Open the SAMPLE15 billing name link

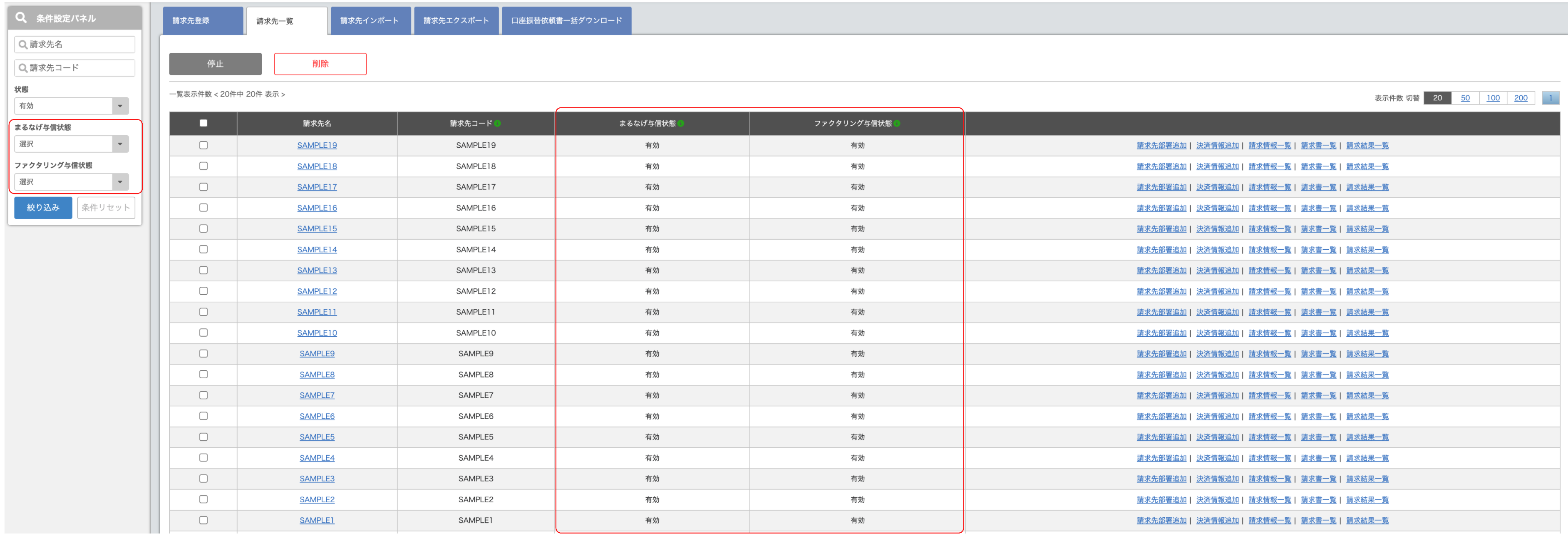[x=317, y=229]
